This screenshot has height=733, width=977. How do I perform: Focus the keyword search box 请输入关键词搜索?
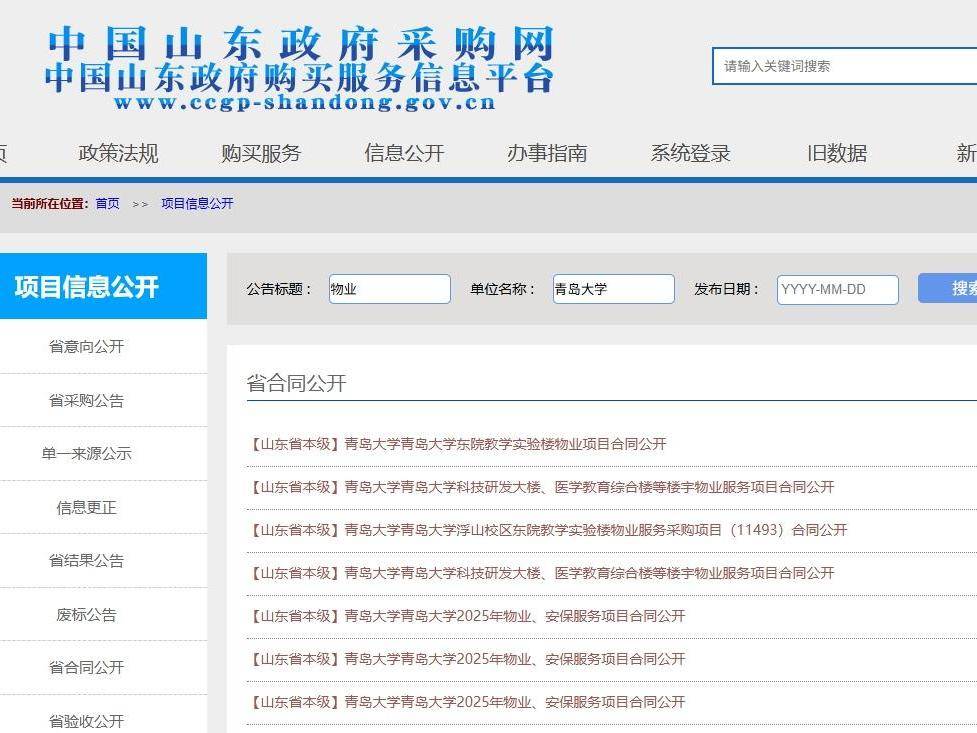[844, 66]
